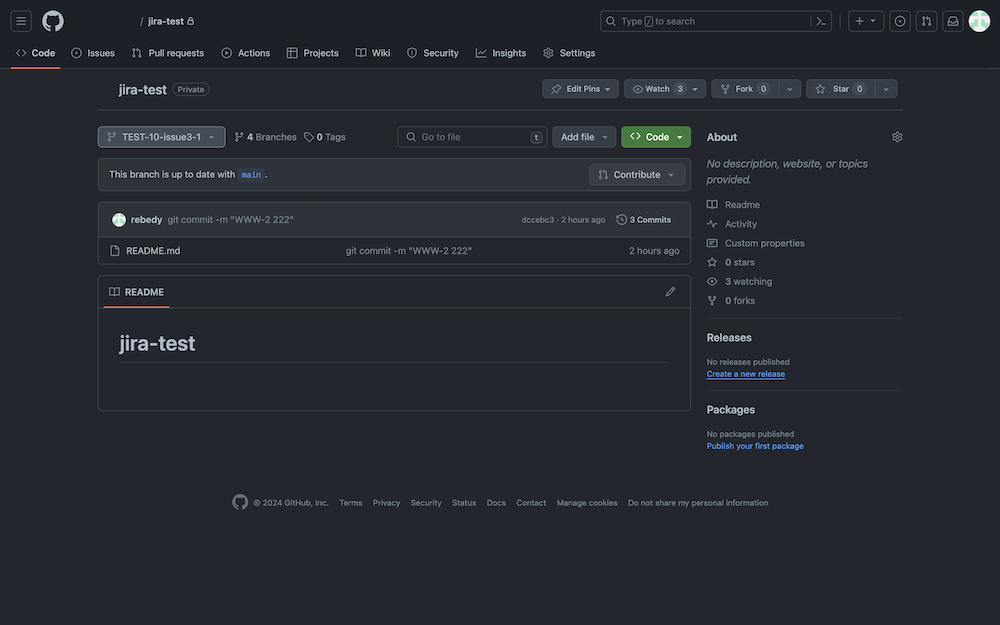Click the 0 forks link

731,300
